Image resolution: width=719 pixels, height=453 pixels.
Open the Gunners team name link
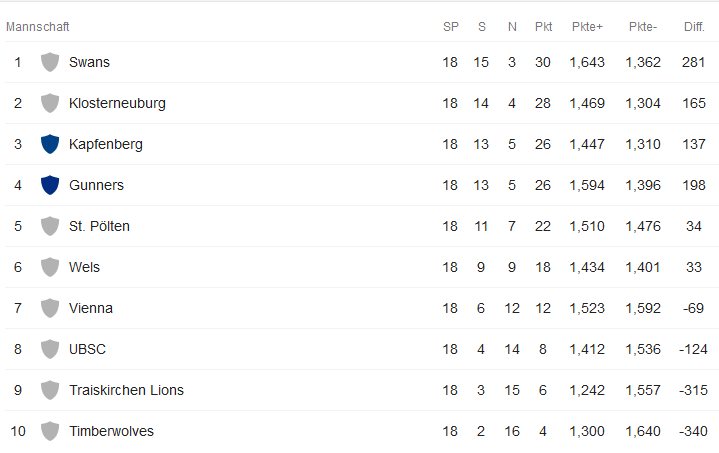96,185
